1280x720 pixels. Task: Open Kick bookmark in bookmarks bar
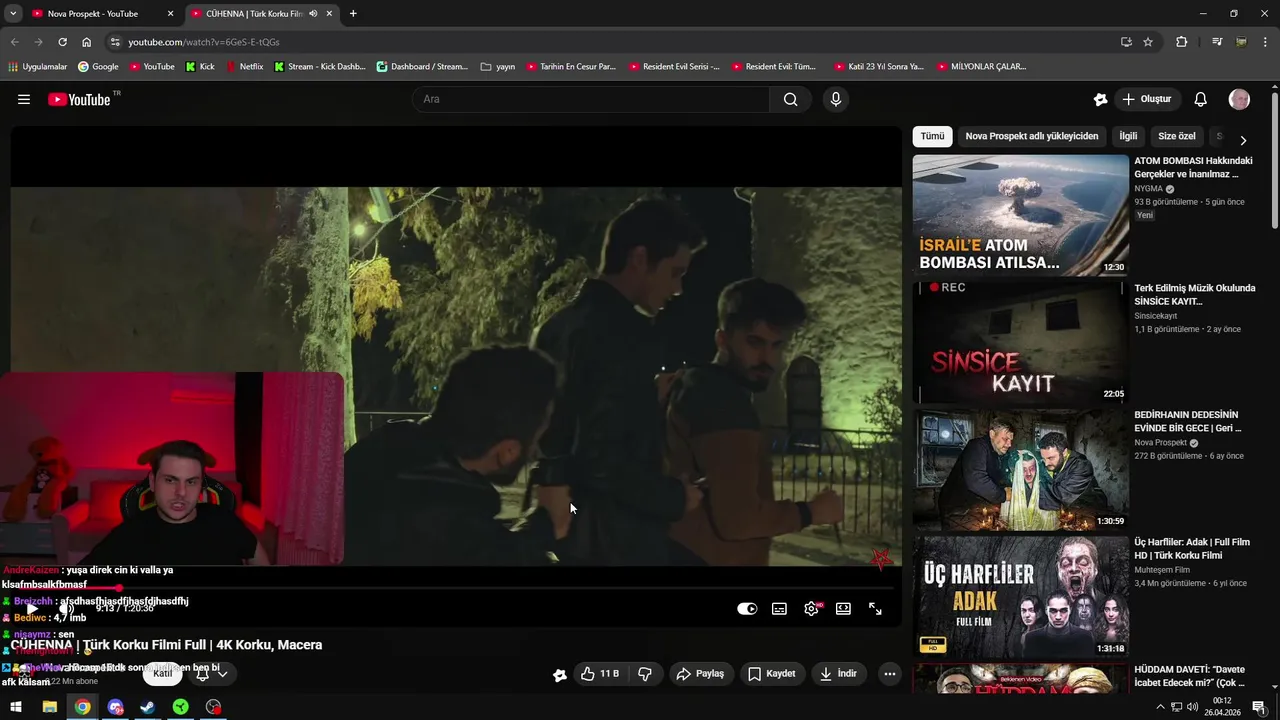[x=200, y=67]
